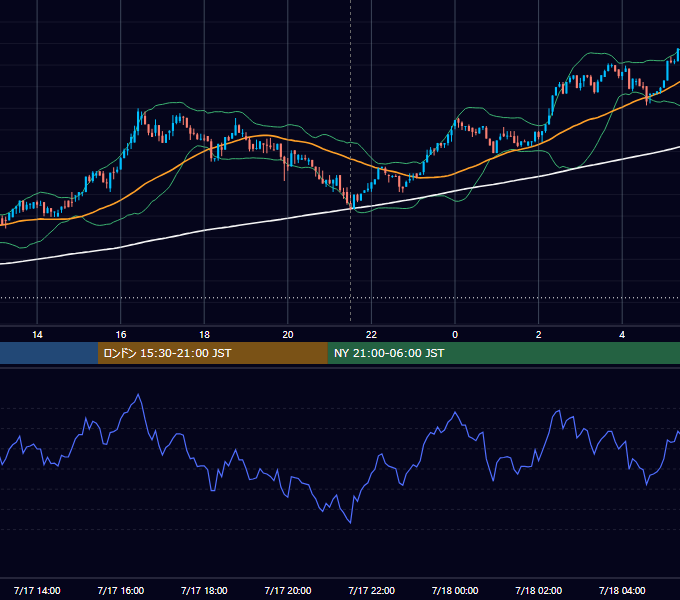Click the hour label 22 on price chart axis
The image size is (680, 600).
pyautogui.click(x=371, y=335)
